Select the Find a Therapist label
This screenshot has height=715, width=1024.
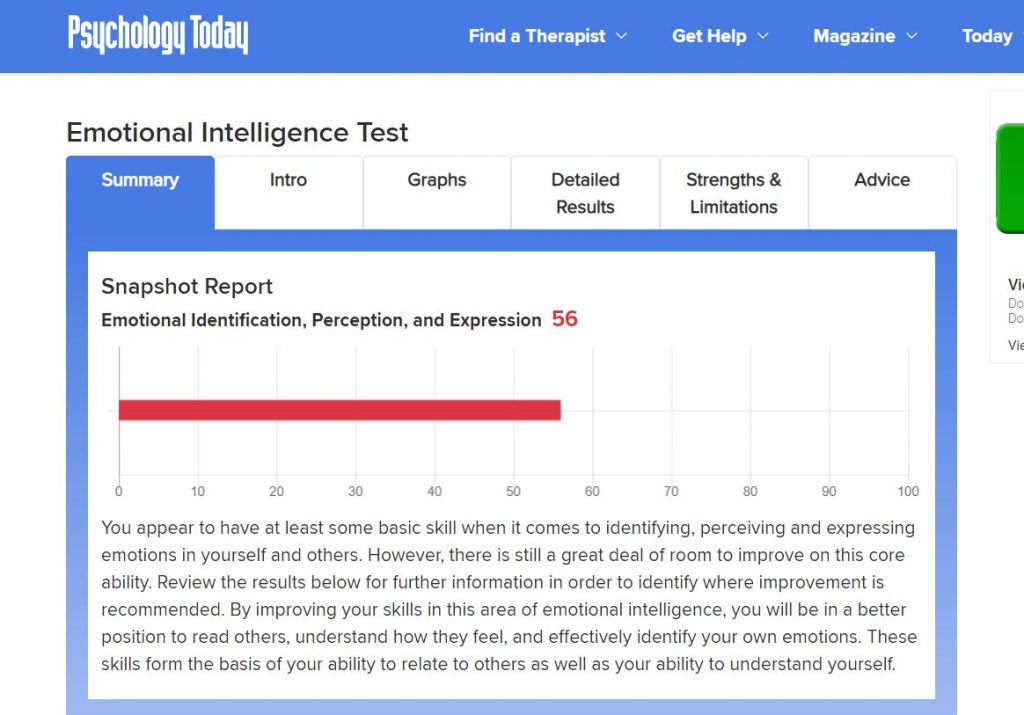point(537,36)
